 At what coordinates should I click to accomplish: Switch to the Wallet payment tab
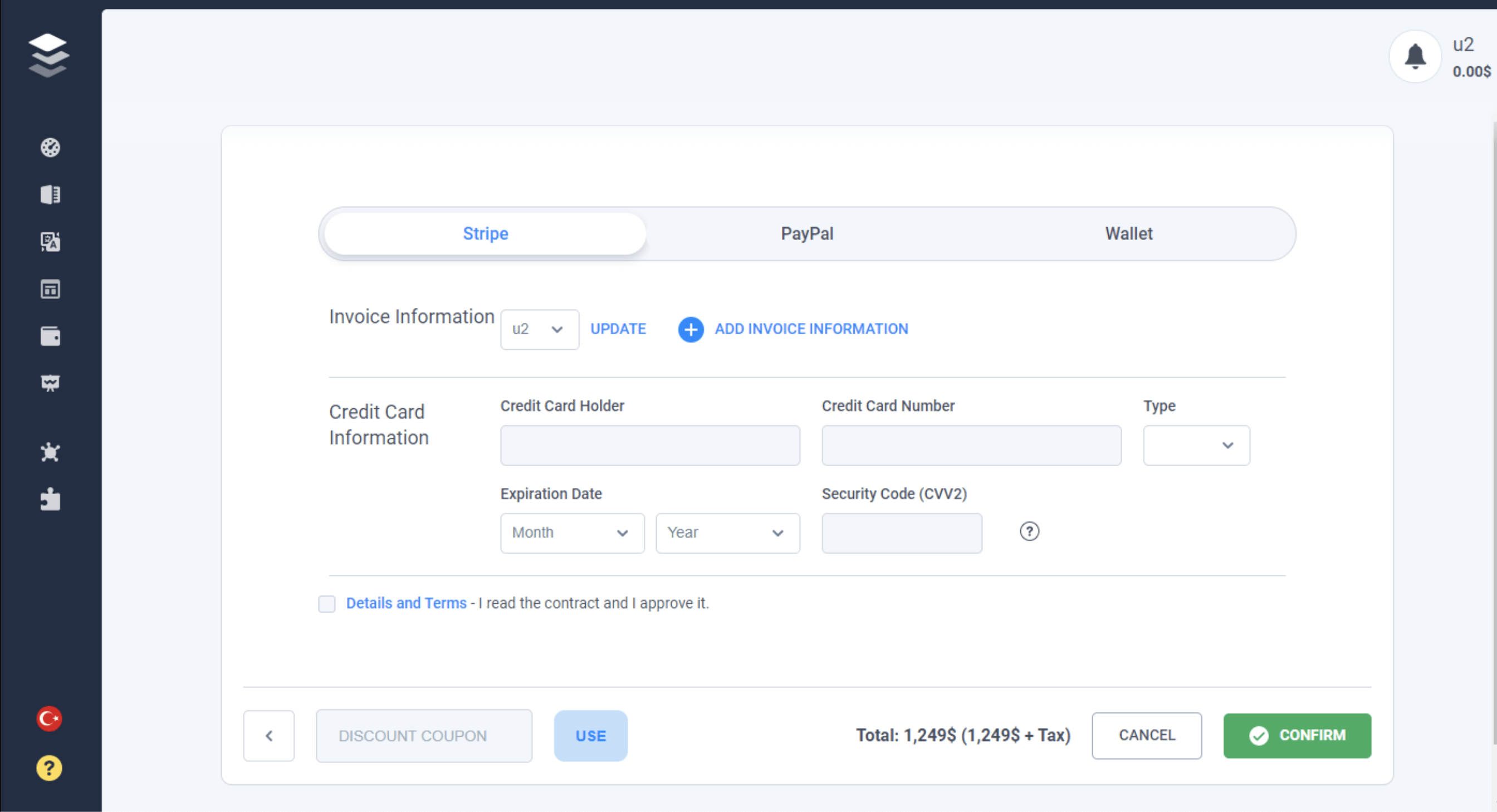[1128, 234]
